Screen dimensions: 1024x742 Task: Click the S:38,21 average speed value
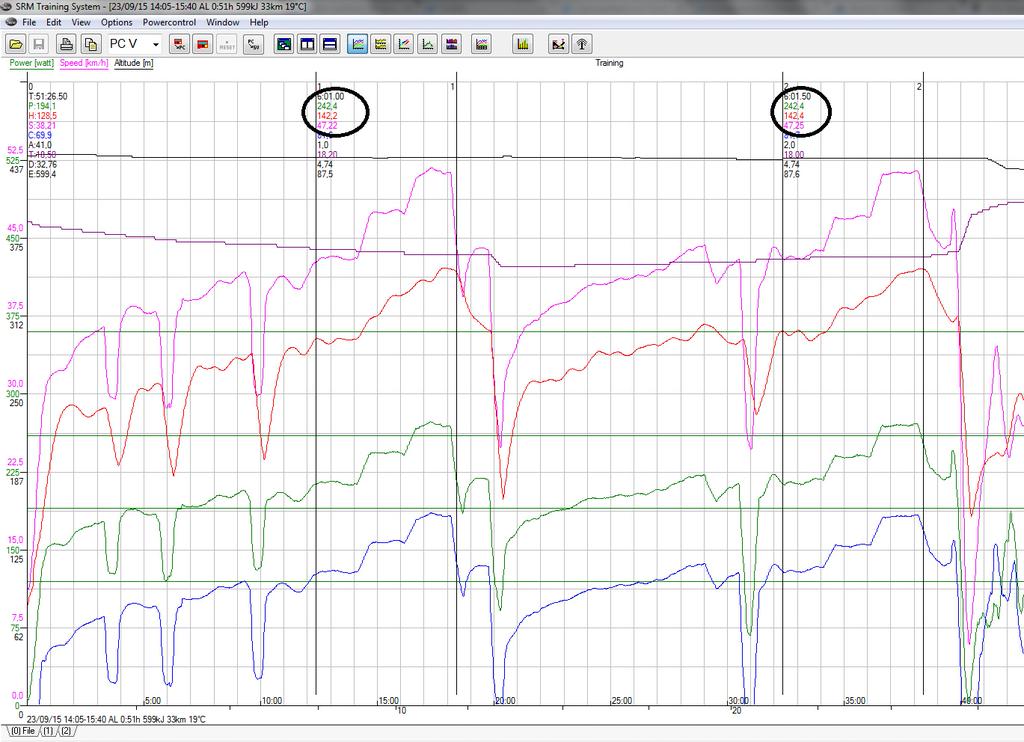42,126
